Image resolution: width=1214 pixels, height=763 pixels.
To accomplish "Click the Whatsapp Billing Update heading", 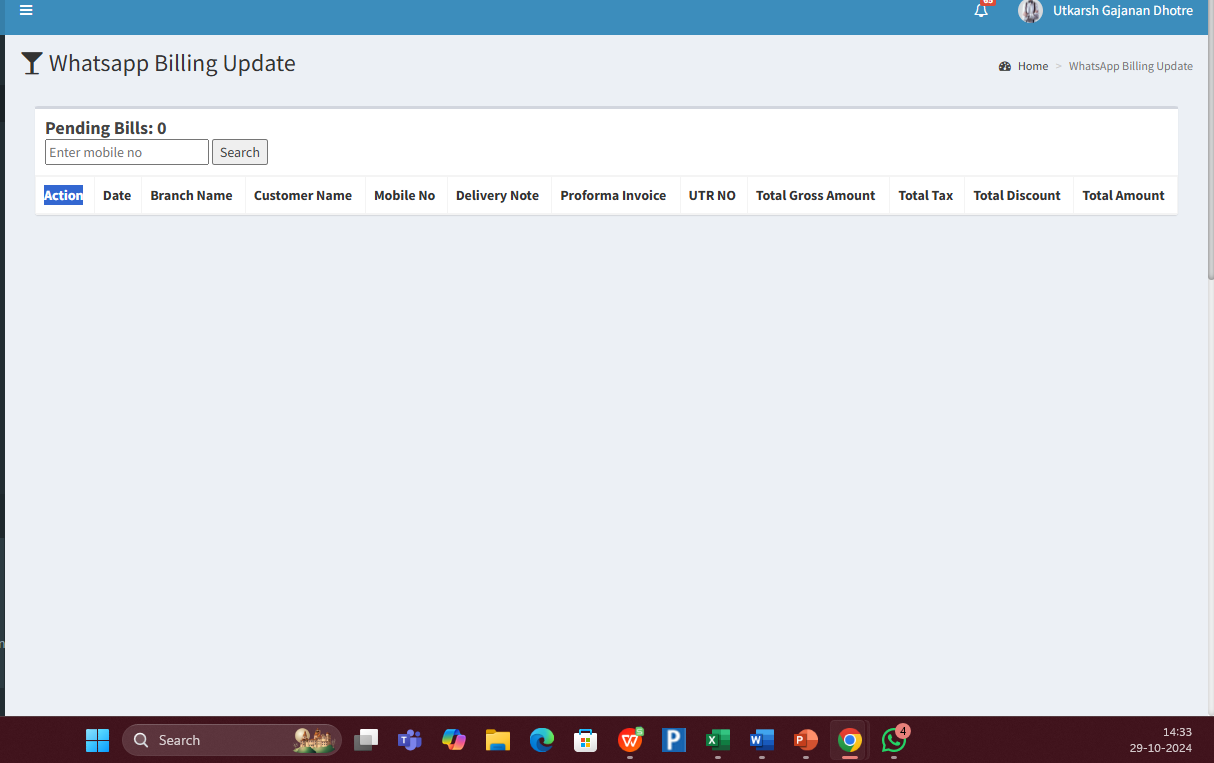I will (x=172, y=63).
